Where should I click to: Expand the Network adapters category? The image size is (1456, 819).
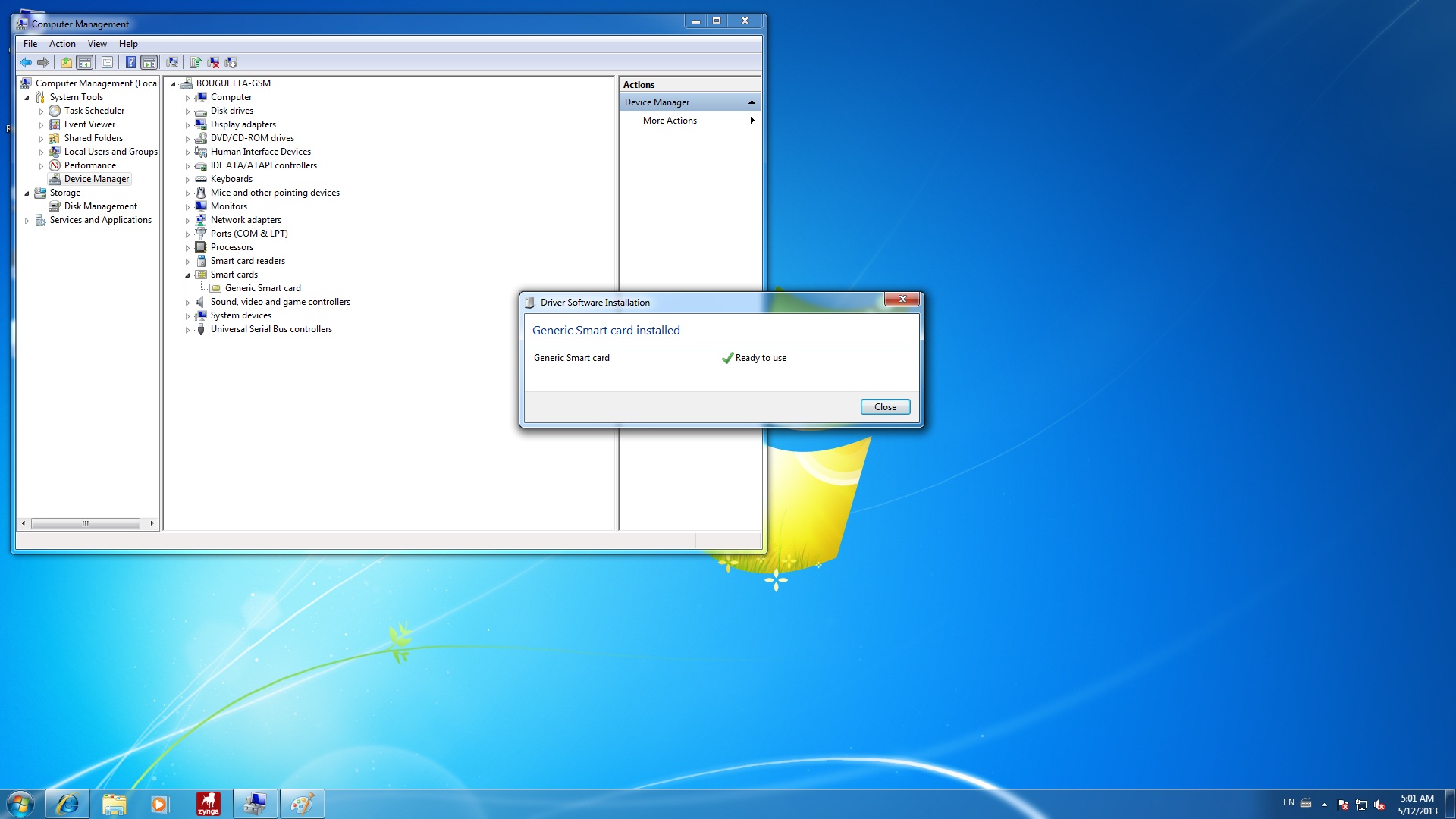point(187,221)
